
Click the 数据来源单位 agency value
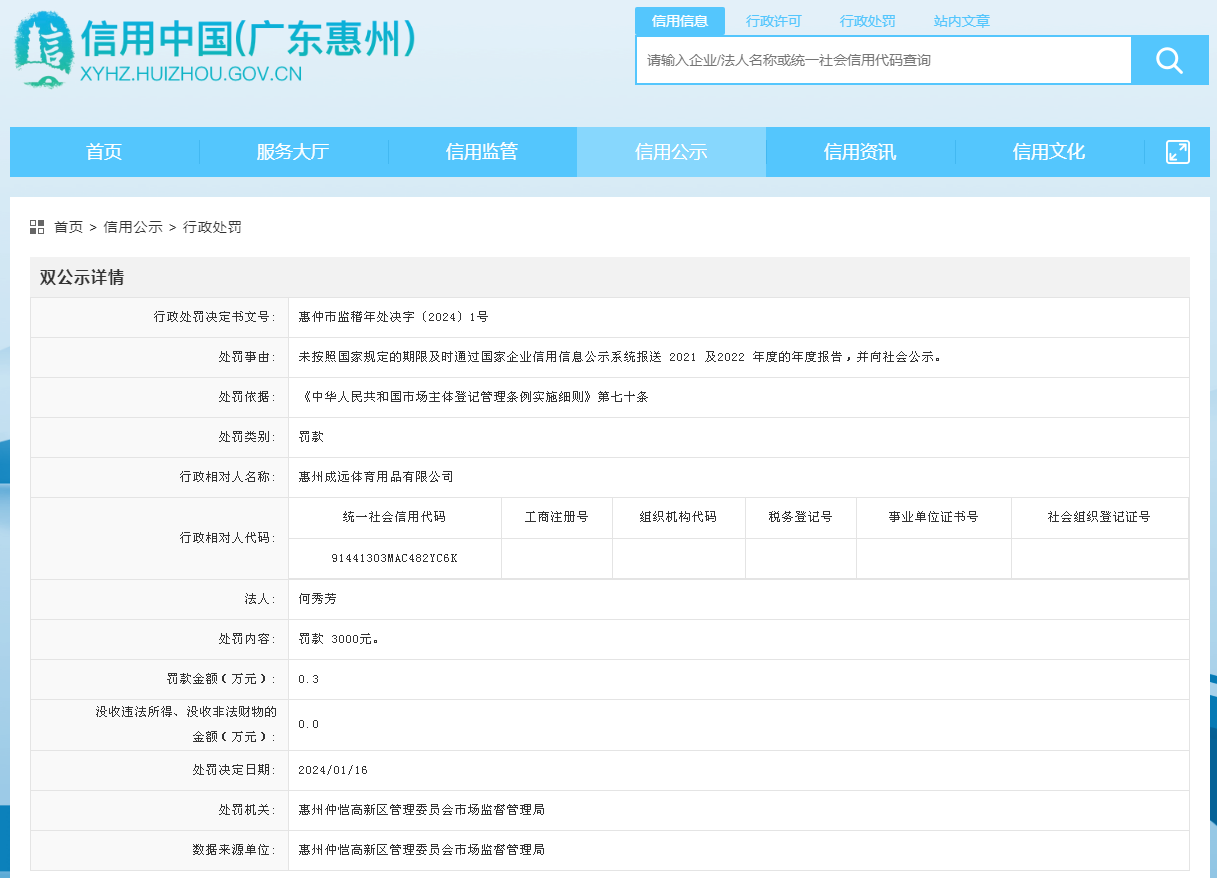[422, 849]
